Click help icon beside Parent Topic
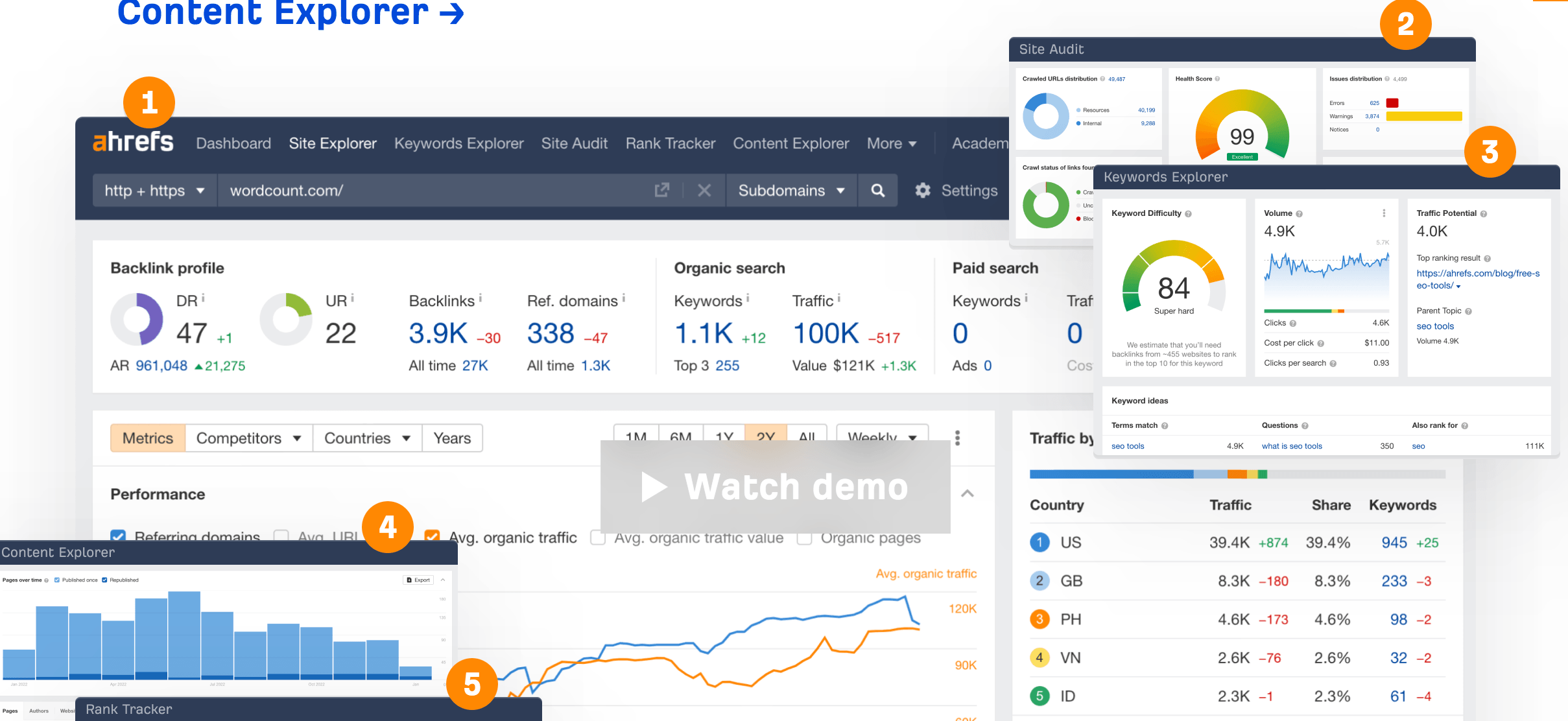This screenshot has width=1568, height=721. pyautogui.click(x=1468, y=311)
